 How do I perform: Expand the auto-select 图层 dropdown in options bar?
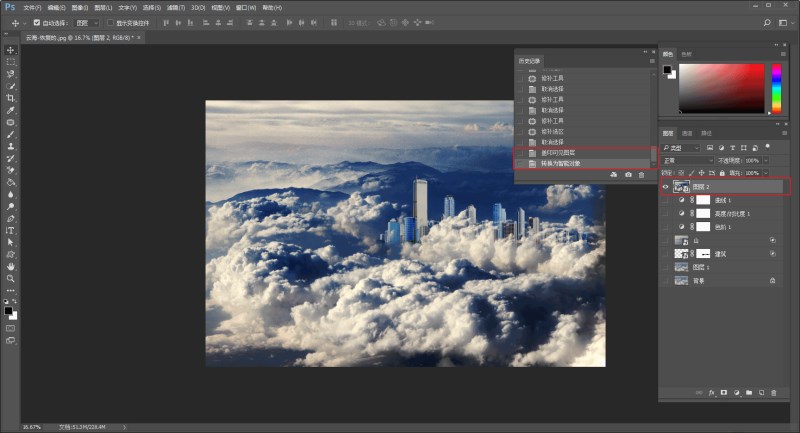[87, 22]
